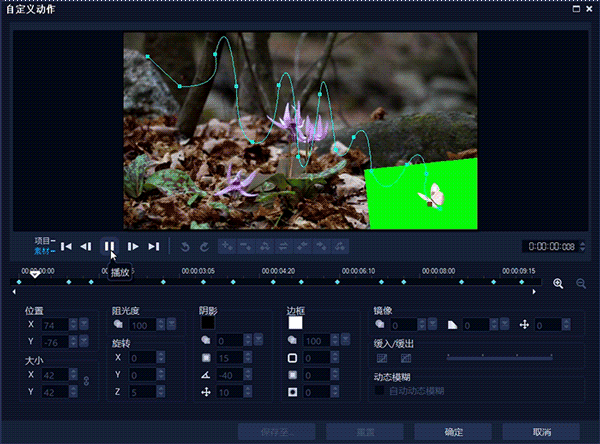Click the 旋转 X stepper arrows
Screen dimensions: 600x444
coord(161,357)
